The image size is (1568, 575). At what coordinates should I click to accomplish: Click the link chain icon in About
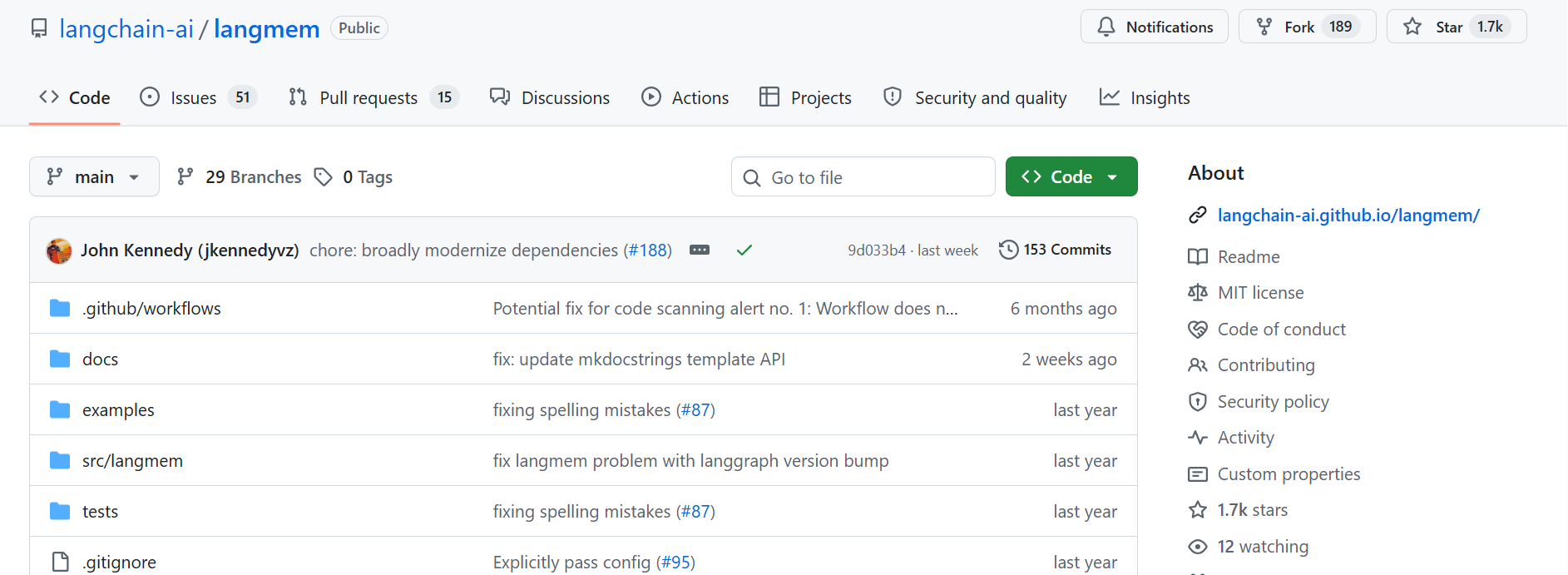(1198, 216)
